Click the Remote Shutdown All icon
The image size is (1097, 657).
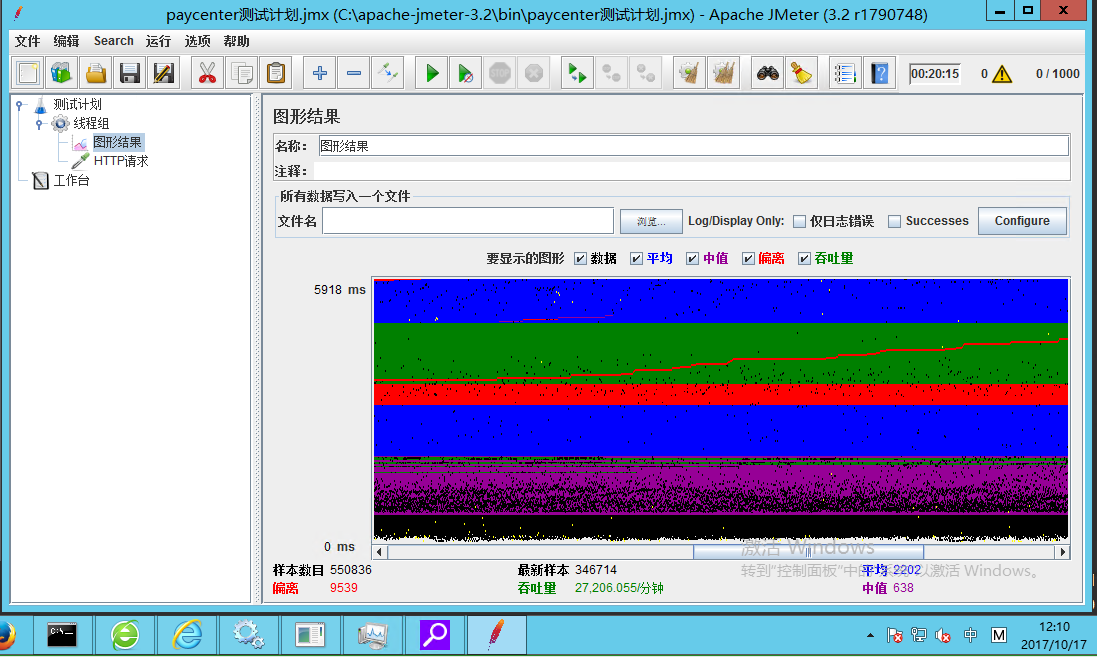pyautogui.click(x=645, y=73)
